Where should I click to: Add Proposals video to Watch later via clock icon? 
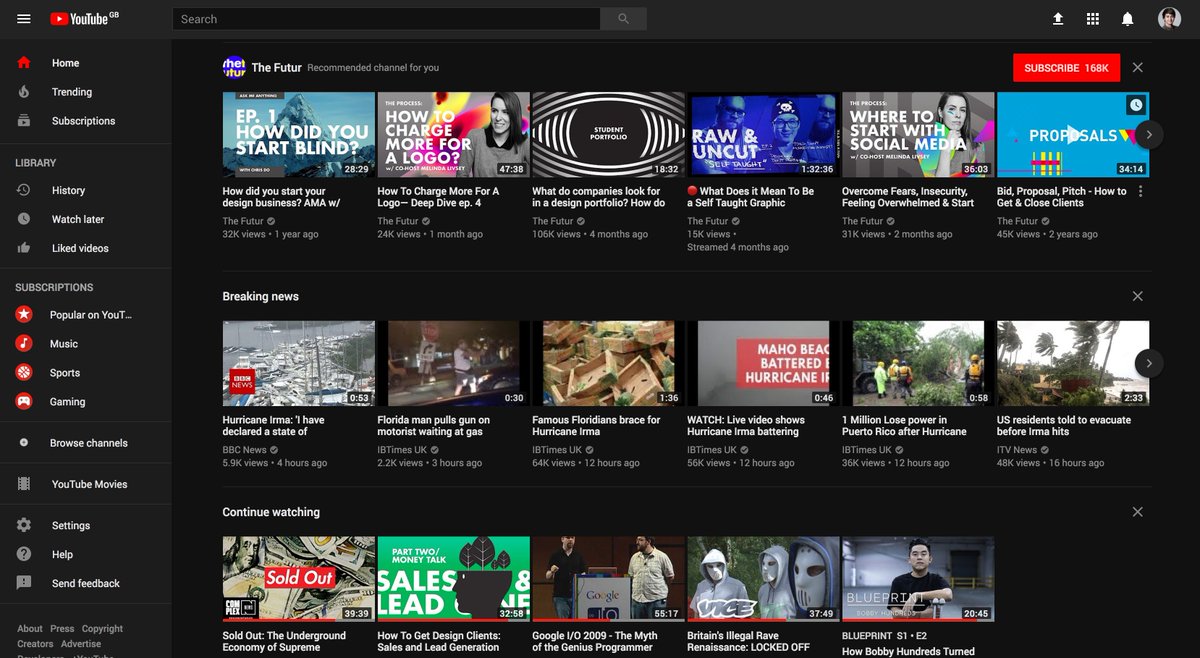click(x=1135, y=104)
